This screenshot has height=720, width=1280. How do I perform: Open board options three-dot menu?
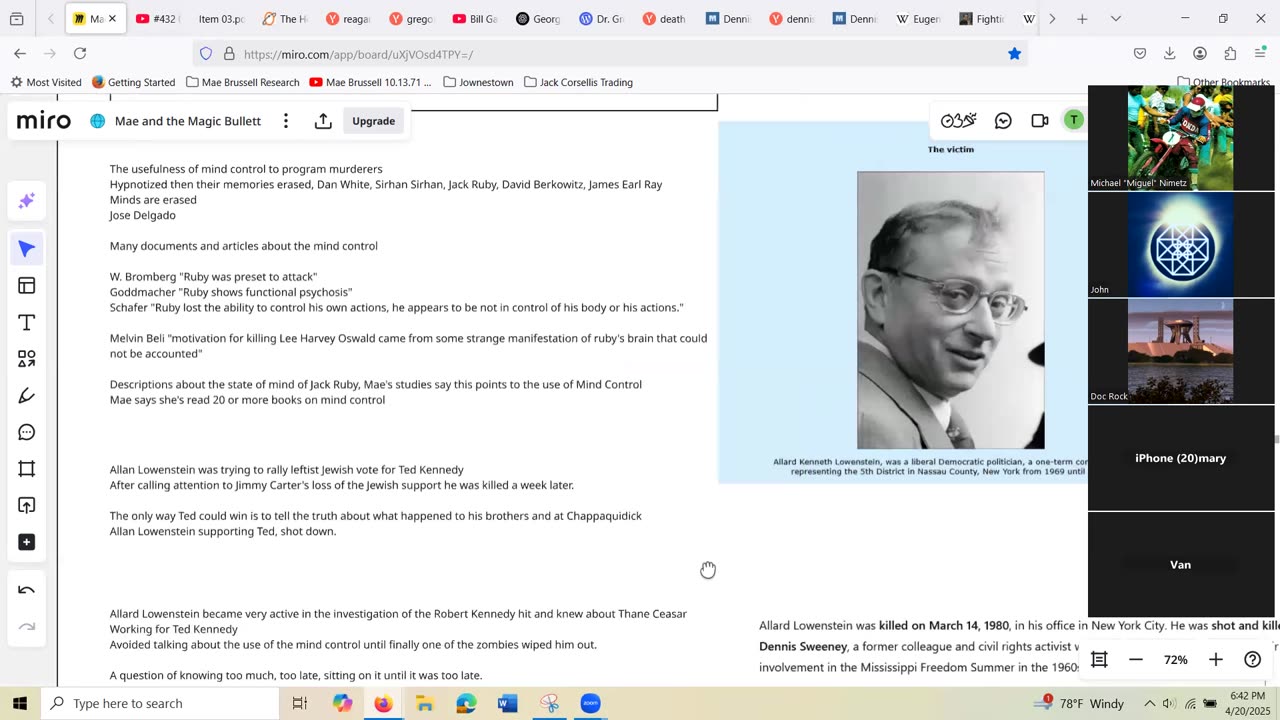click(286, 121)
